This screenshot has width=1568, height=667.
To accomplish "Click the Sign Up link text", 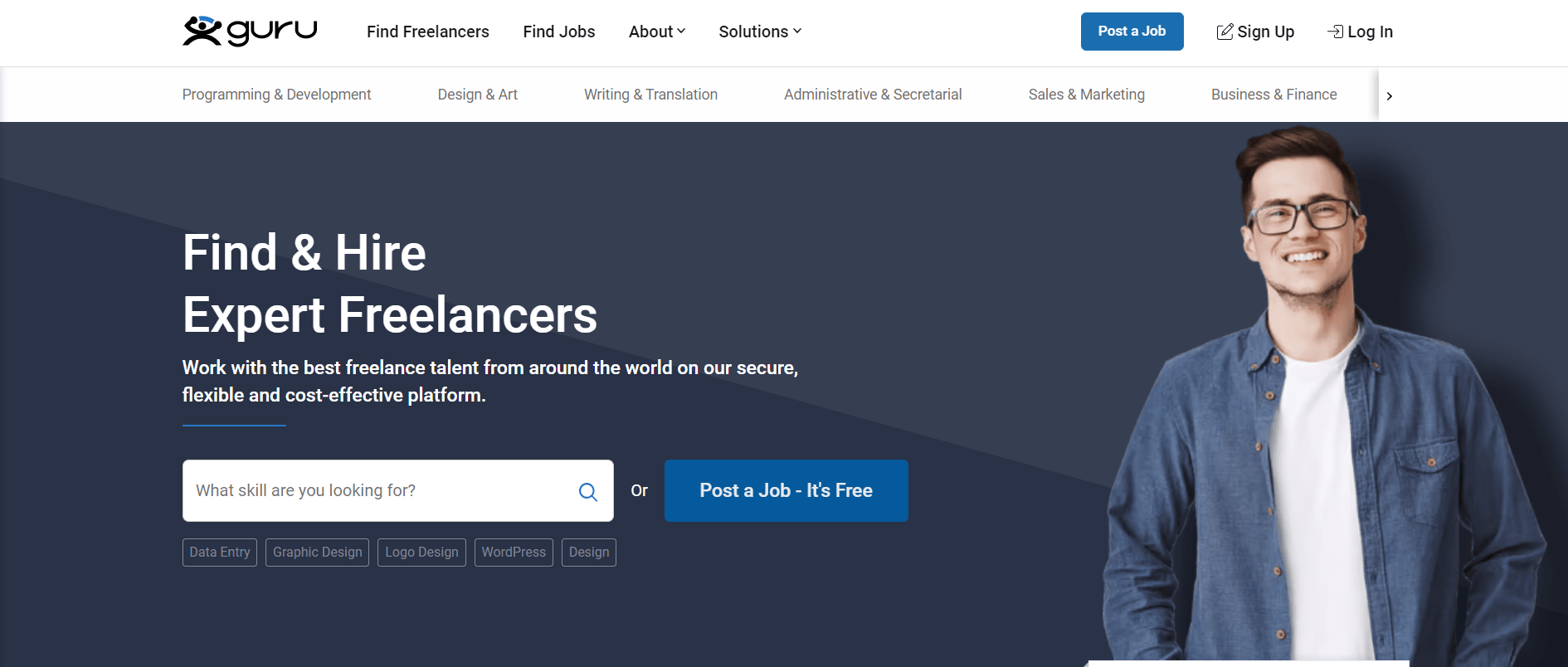I will point(1265,32).
